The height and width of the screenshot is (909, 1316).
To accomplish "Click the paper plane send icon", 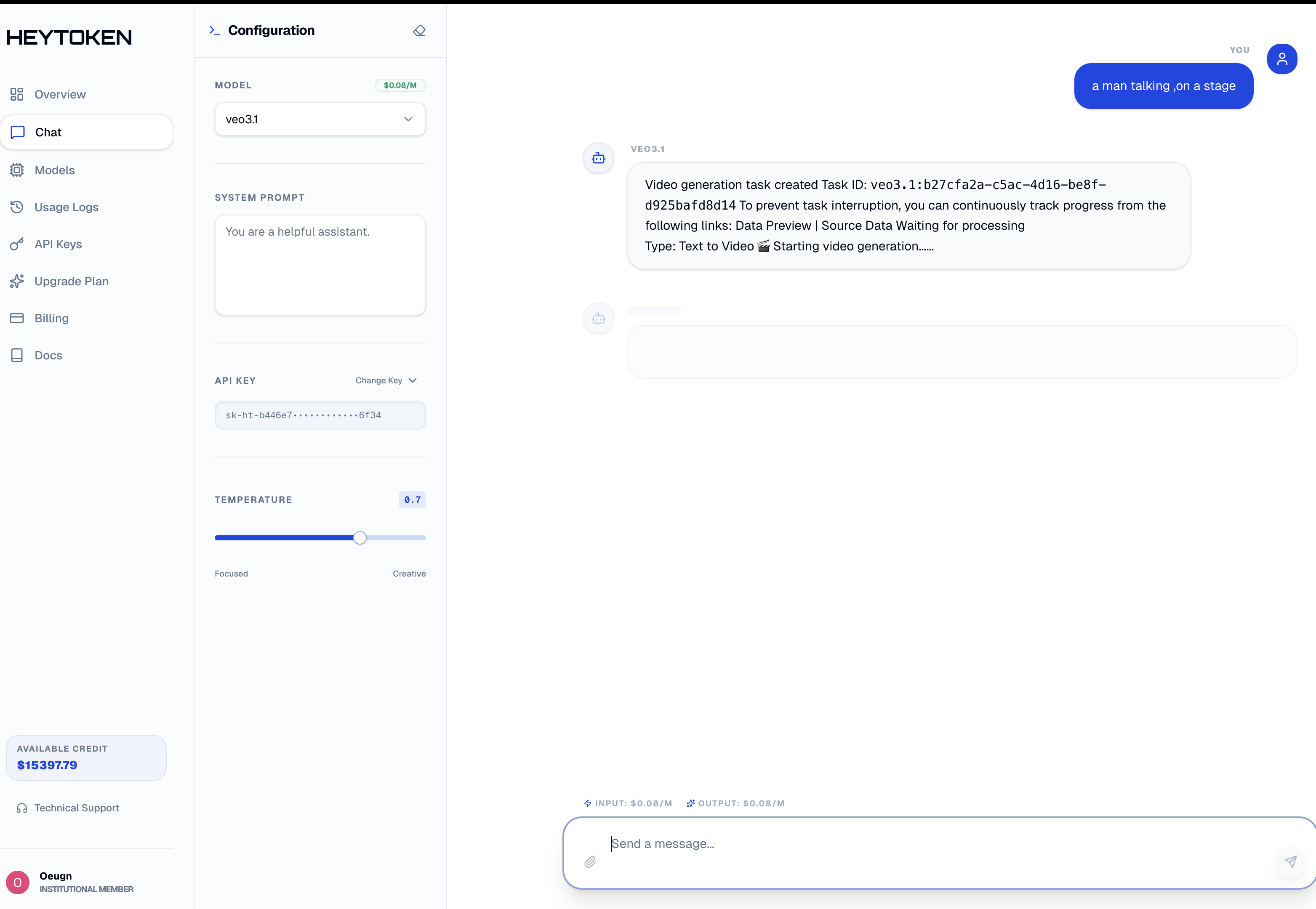I will tap(1290, 861).
